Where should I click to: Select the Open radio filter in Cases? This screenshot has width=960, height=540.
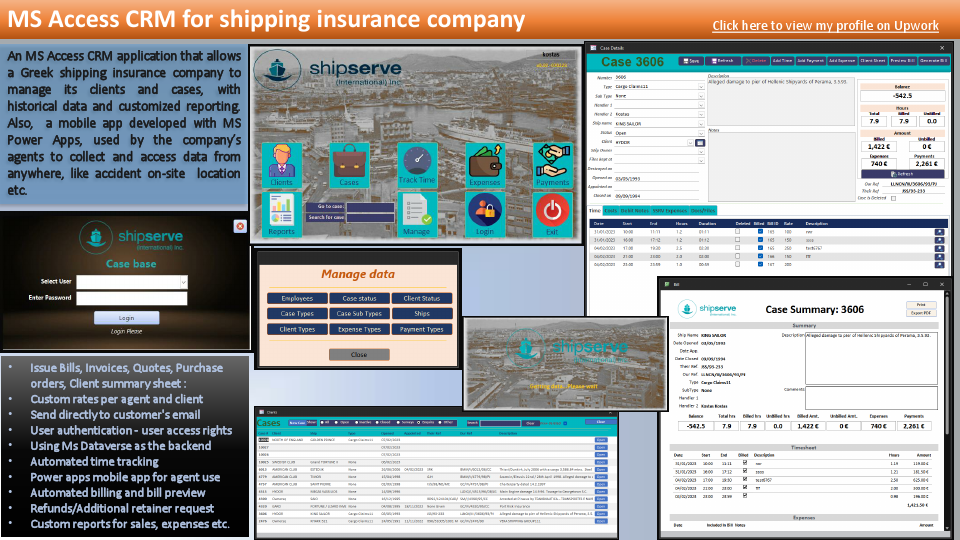pyautogui.click(x=337, y=422)
